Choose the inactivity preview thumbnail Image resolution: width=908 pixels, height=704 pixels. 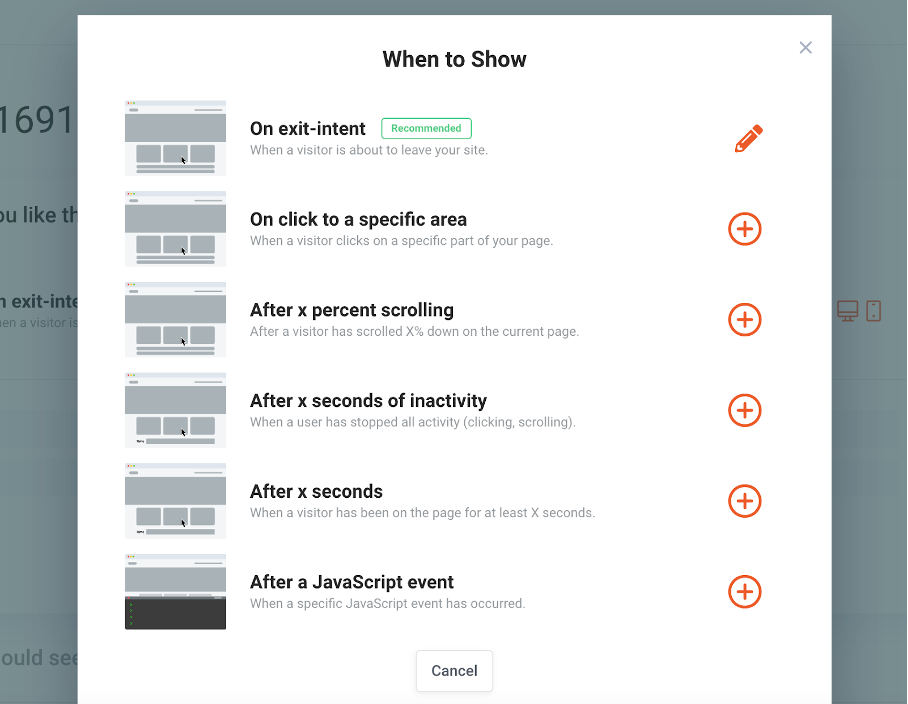pyautogui.click(x=175, y=410)
